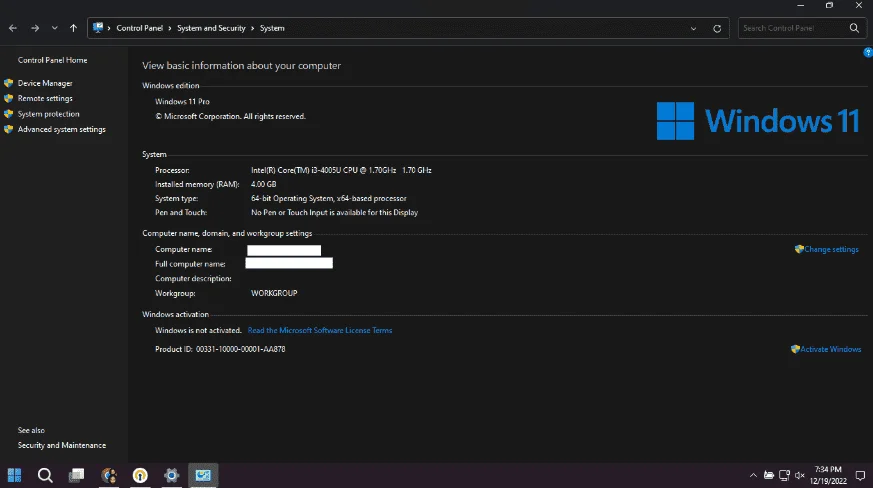Open the recent locations chevron beside Forward
This screenshot has width=873, height=488.
pos(55,28)
